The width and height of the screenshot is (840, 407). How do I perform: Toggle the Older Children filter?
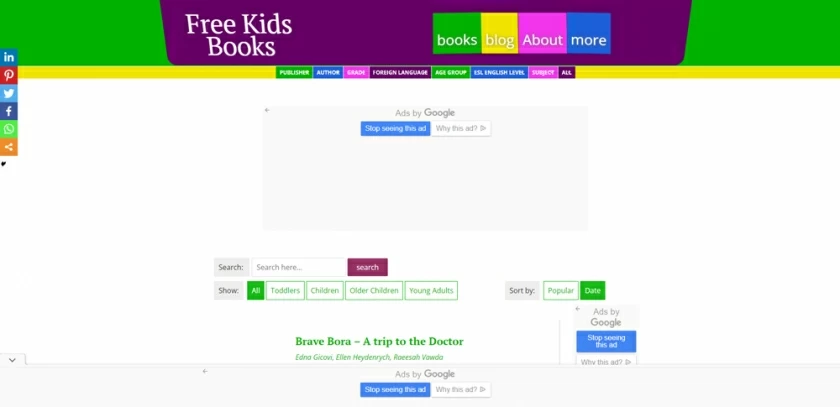tap(374, 291)
